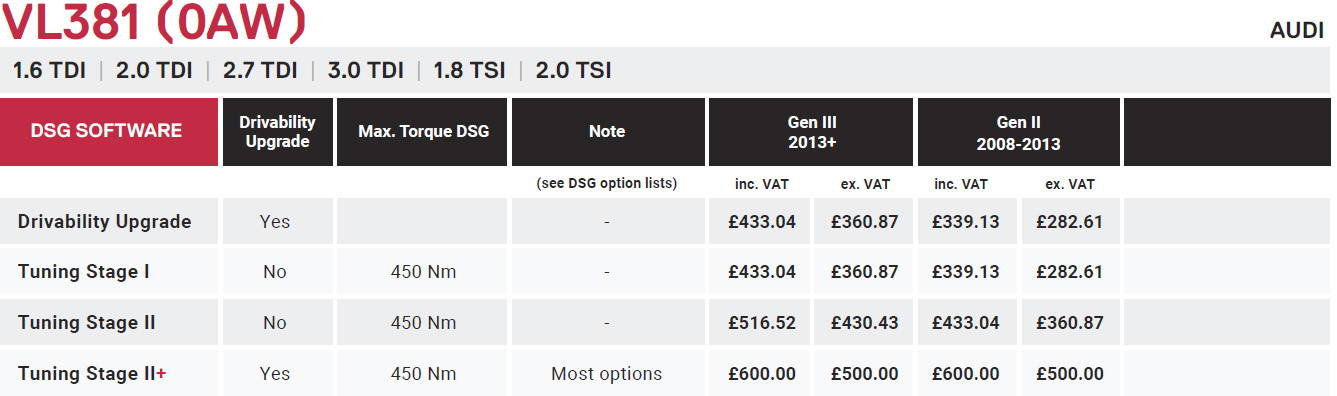Click the AUDI brand label
Viewport: 1337px width, 396px height.
click(1297, 31)
